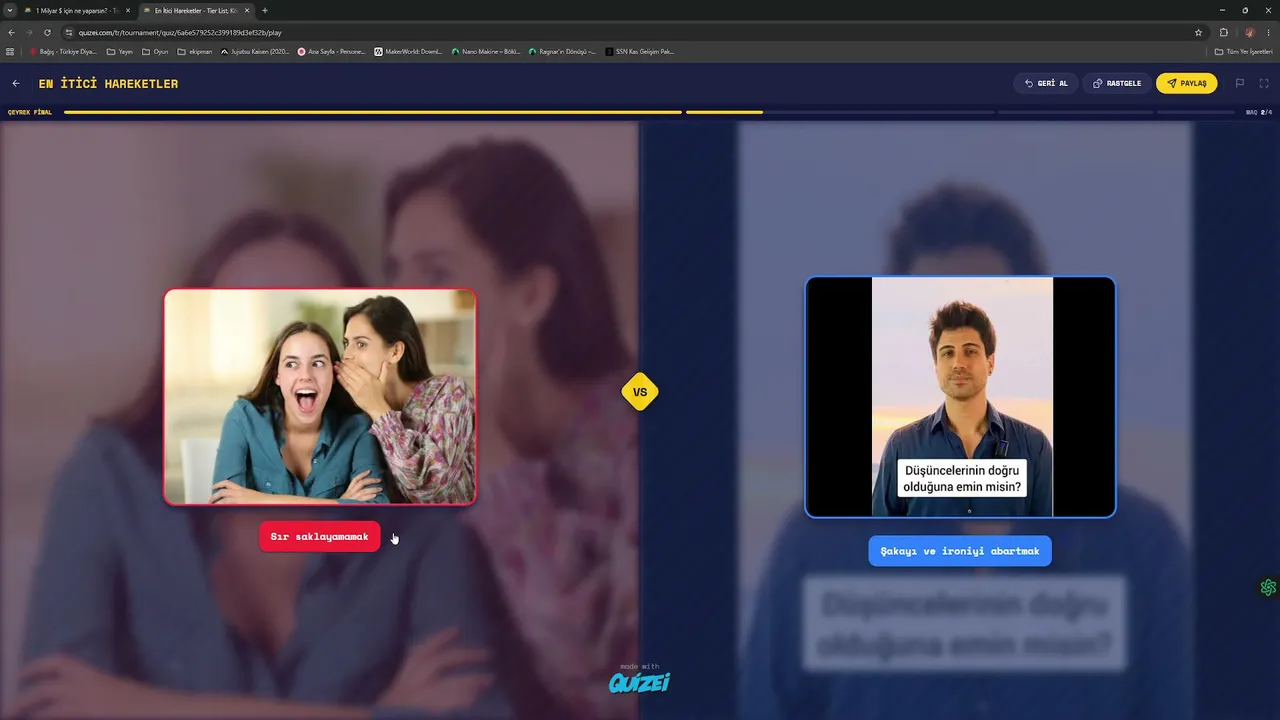Open the 'Ana Sayfa - Persone...' bookmark

point(332,51)
